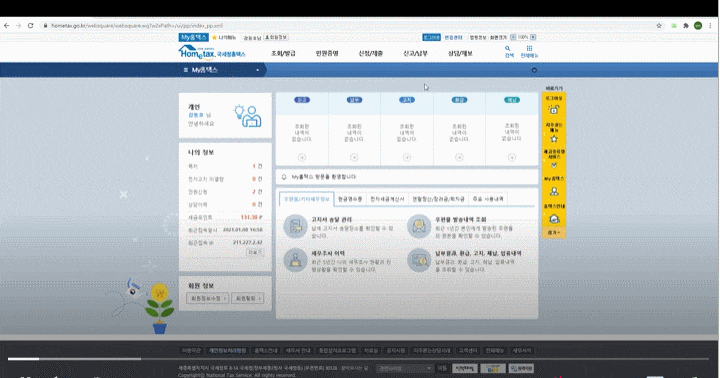This screenshot has width=720, height=378.
Task: Click the arrow icon under the 신고 card
Action: point(302,157)
